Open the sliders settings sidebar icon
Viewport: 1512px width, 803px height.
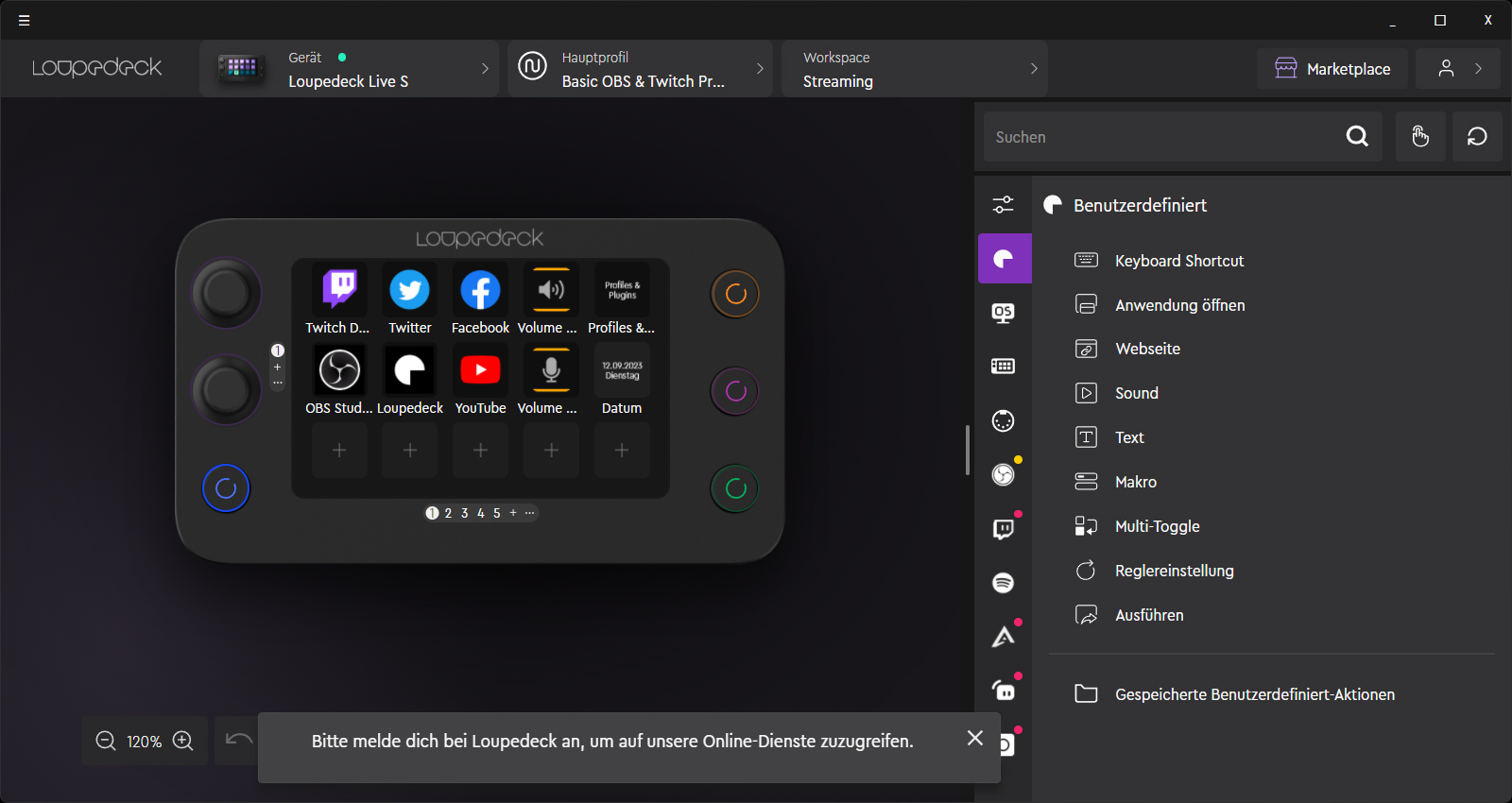(1004, 204)
